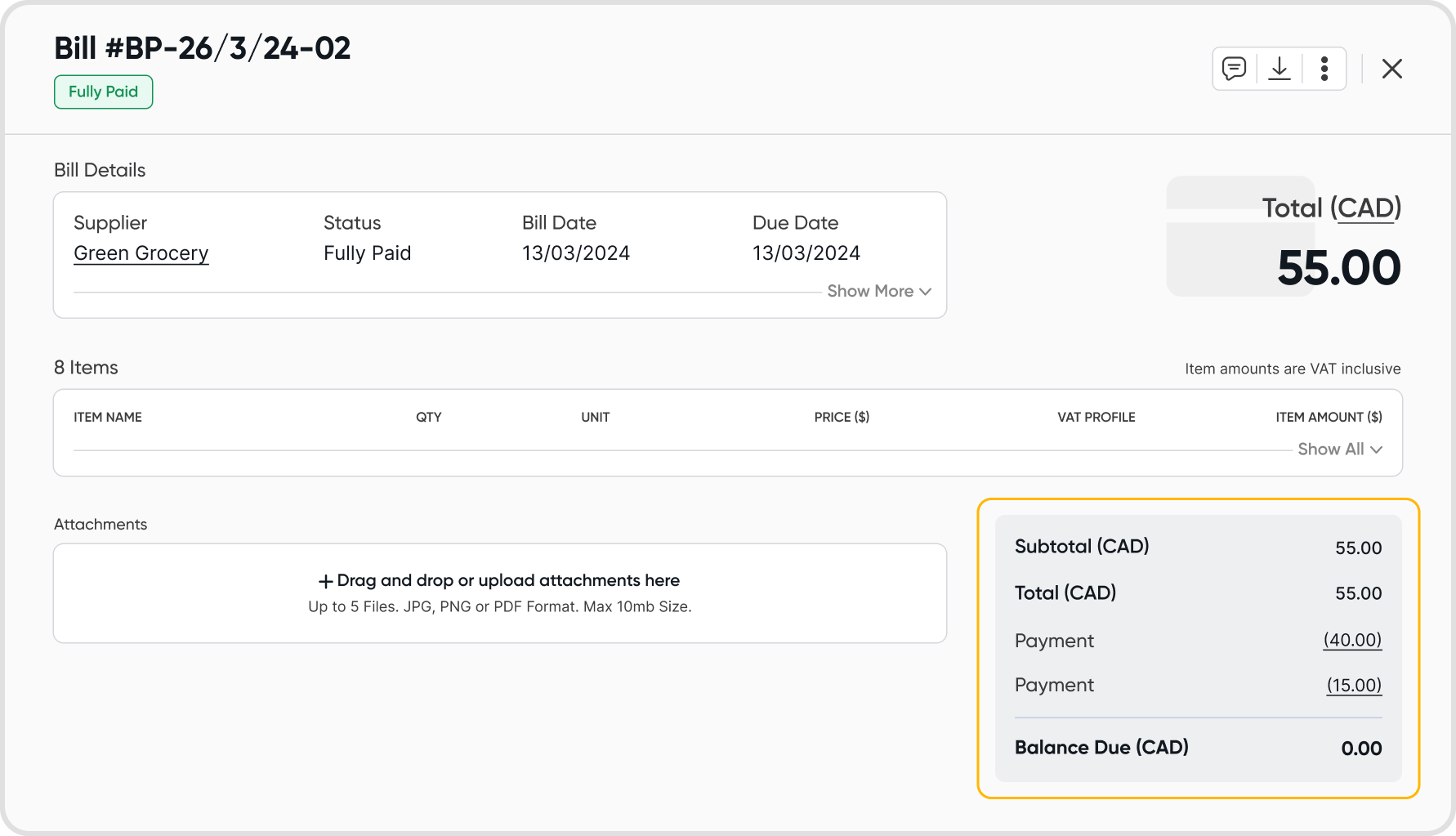Viewport: 1456px width, 836px height.
Task: Open the three-dot more options menu
Action: [x=1324, y=69]
